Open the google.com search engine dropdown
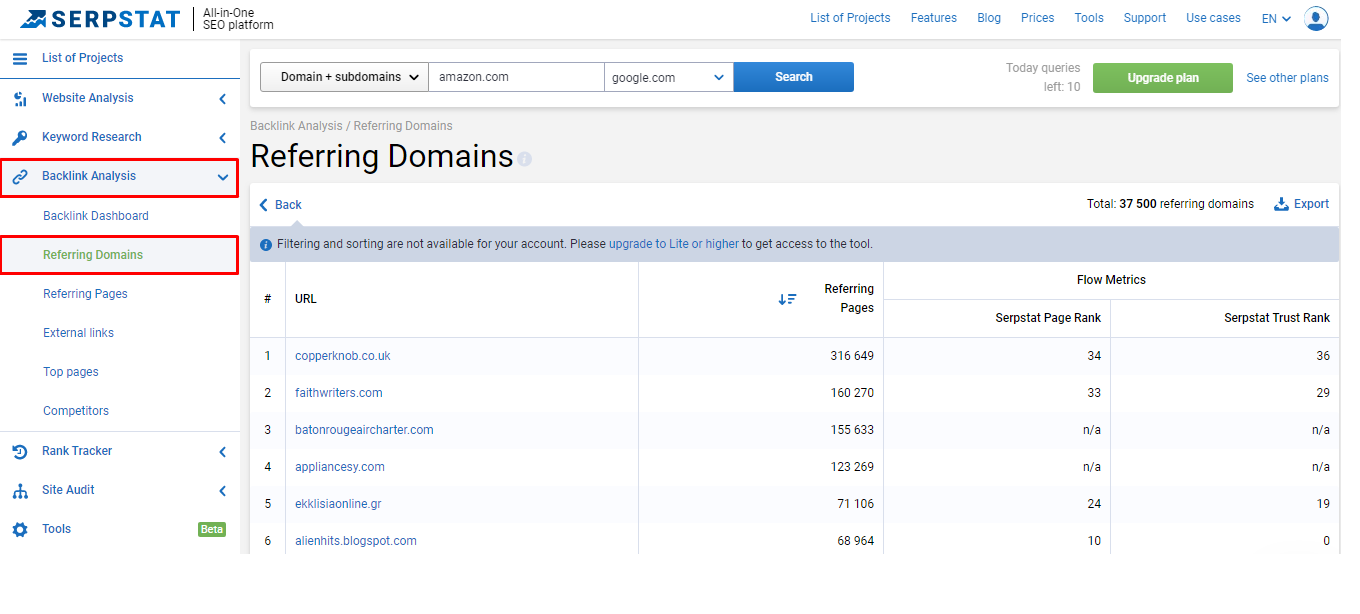This screenshot has height=614, width=1360. click(669, 77)
